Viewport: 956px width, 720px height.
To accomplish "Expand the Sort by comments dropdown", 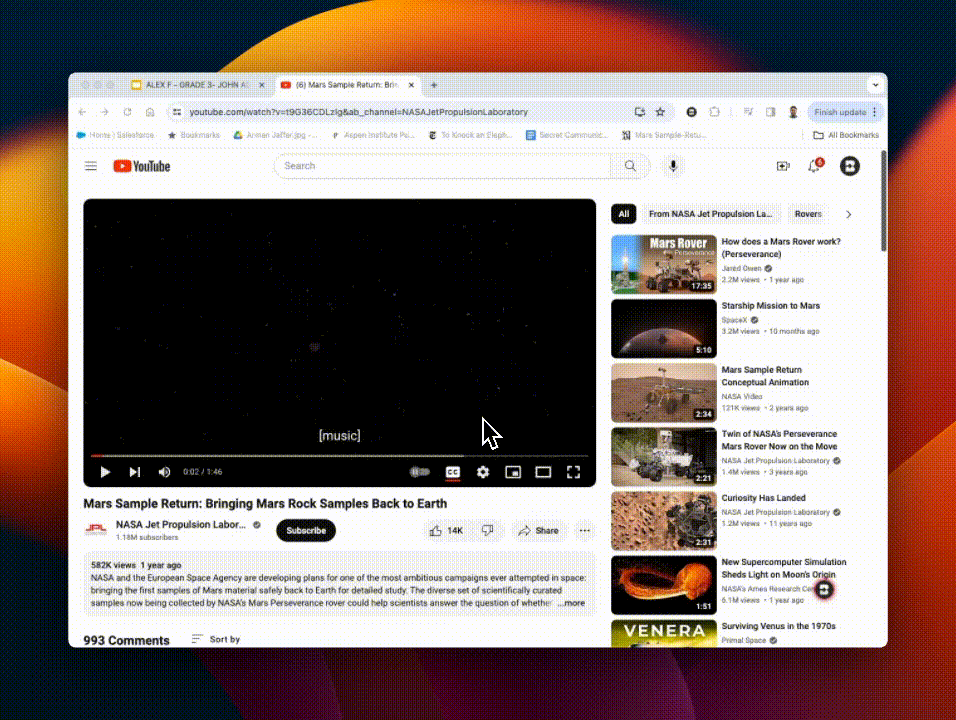I will coord(216,639).
